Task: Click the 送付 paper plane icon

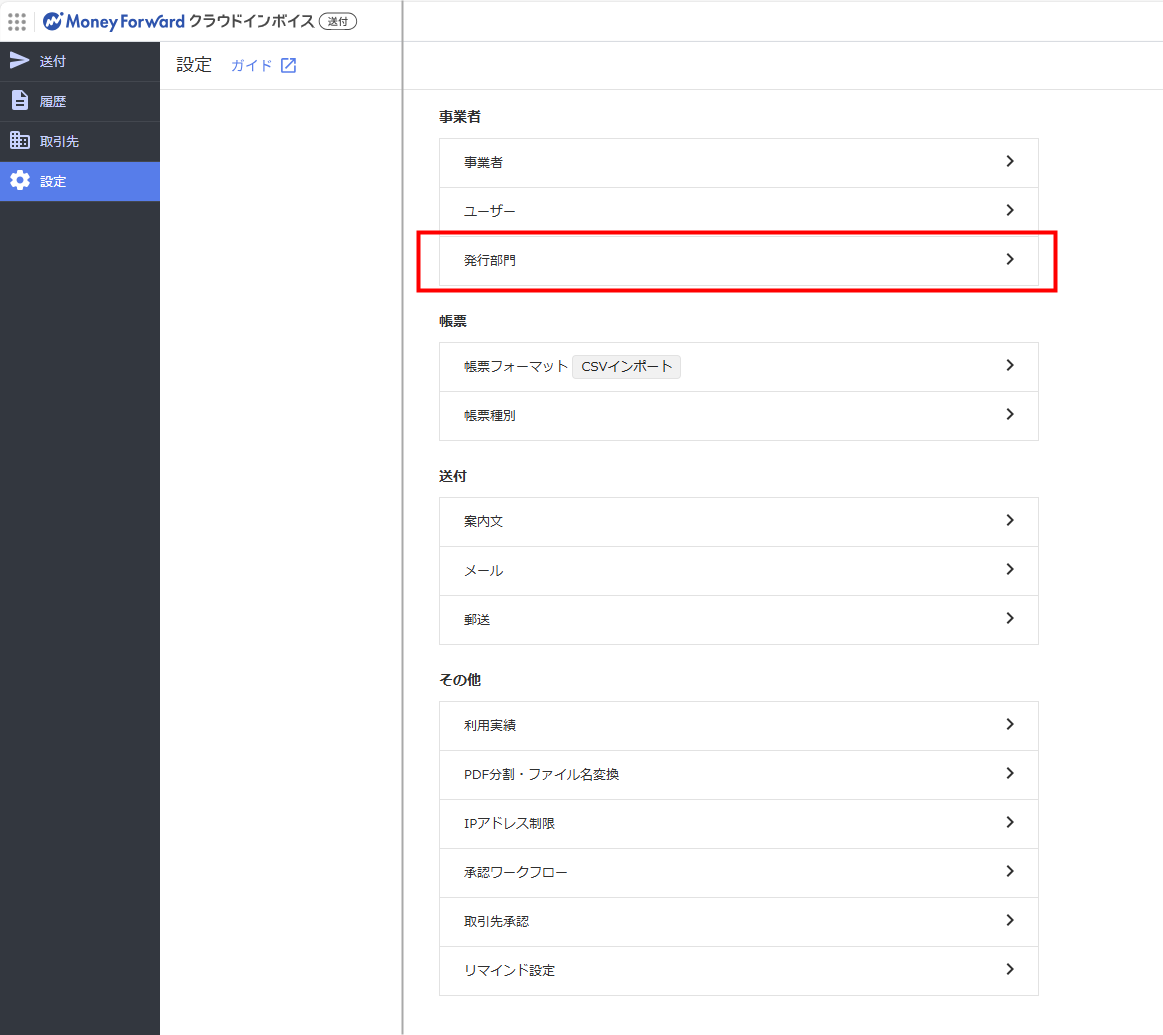Action: (x=20, y=61)
